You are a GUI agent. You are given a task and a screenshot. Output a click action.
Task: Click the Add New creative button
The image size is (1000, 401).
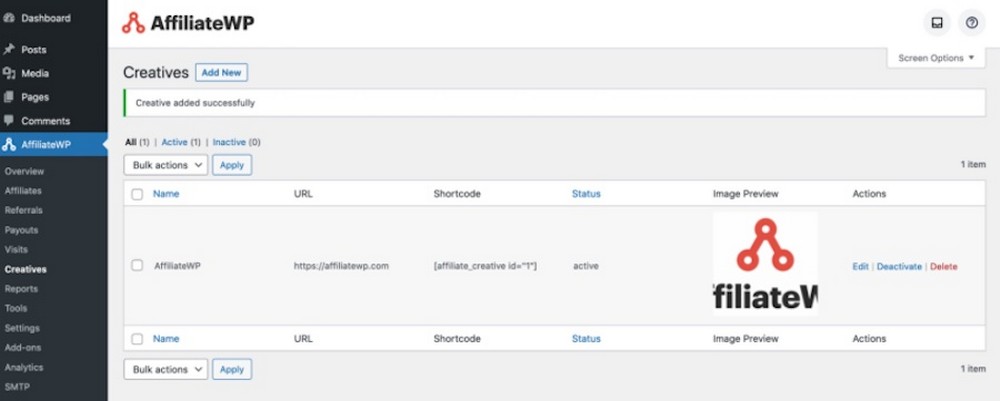pos(221,73)
